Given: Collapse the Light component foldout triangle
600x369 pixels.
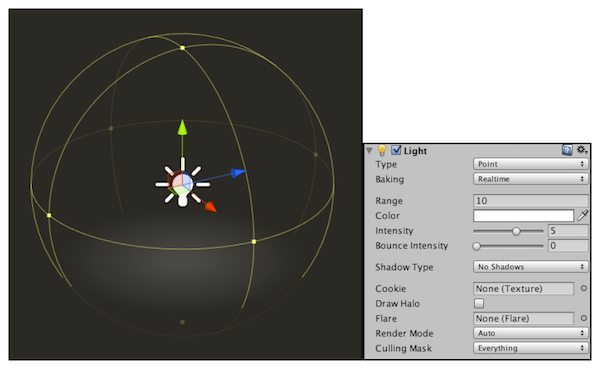Looking at the screenshot, I should 369,150.
